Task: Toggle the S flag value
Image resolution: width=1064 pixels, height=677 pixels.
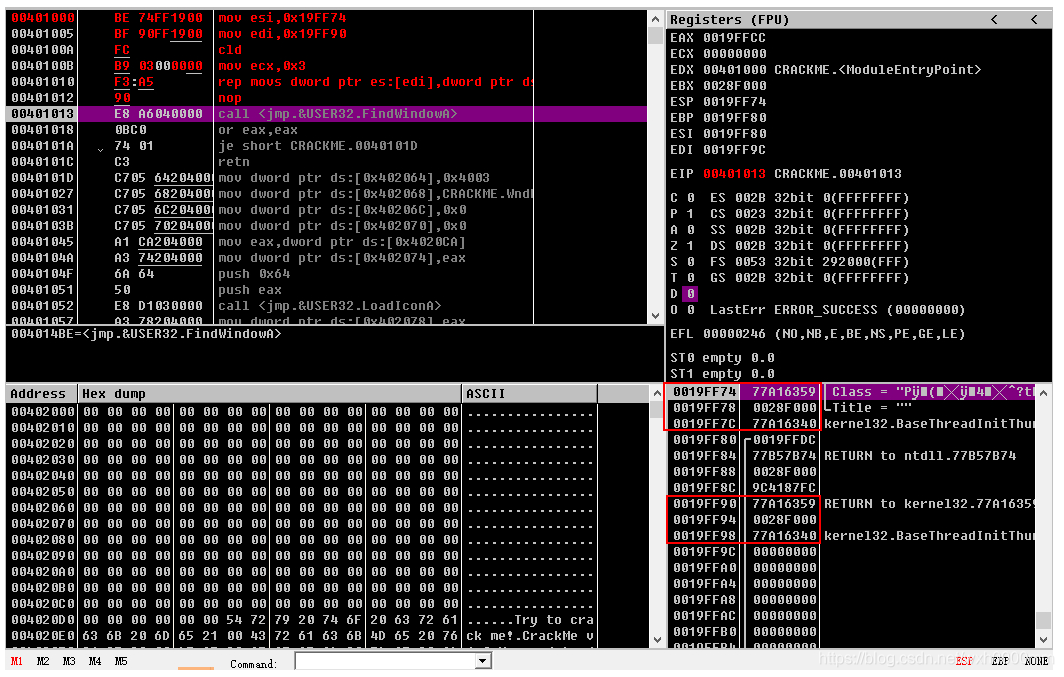Action: [690, 262]
